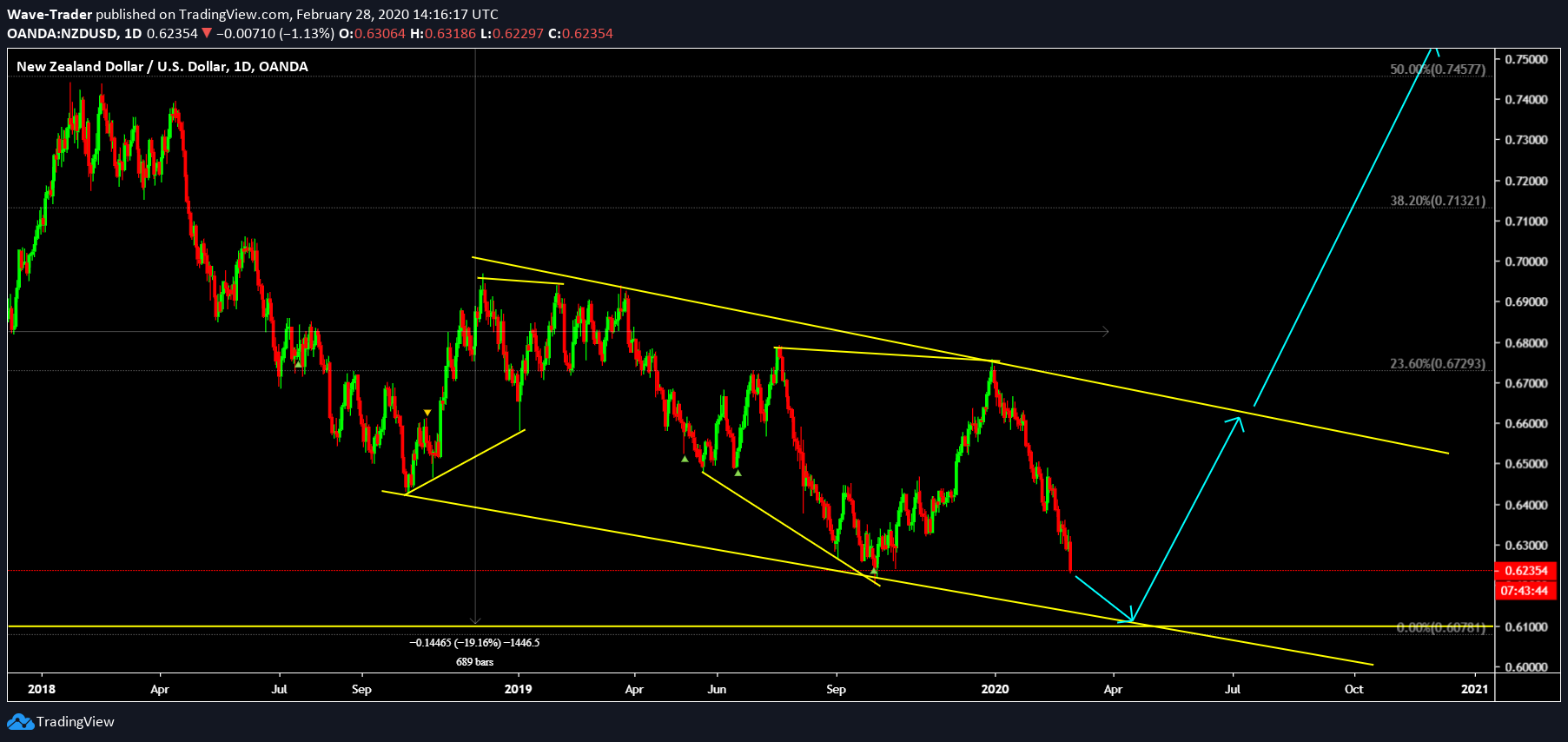This screenshot has height=742, width=1568.
Task: Click the TradingView wordmark next to the logo
Action: tap(76, 722)
